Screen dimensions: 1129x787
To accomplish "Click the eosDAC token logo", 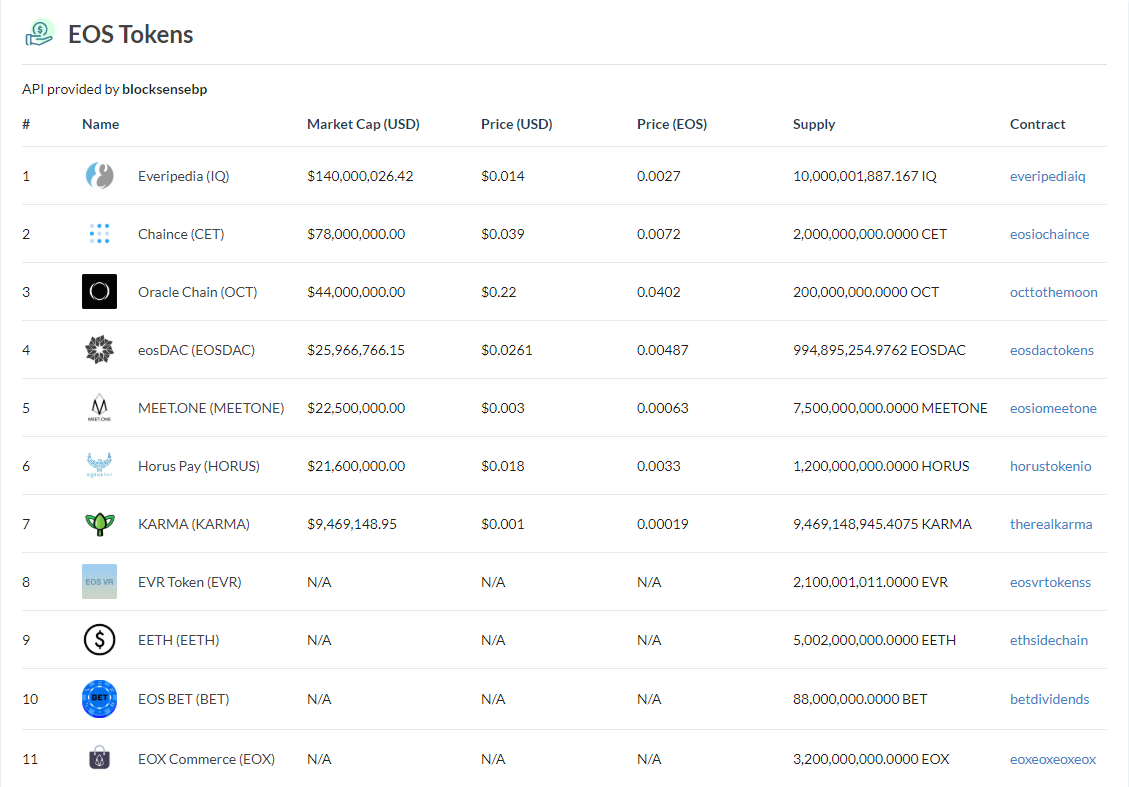I will pyautogui.click(x=99, y=350).
